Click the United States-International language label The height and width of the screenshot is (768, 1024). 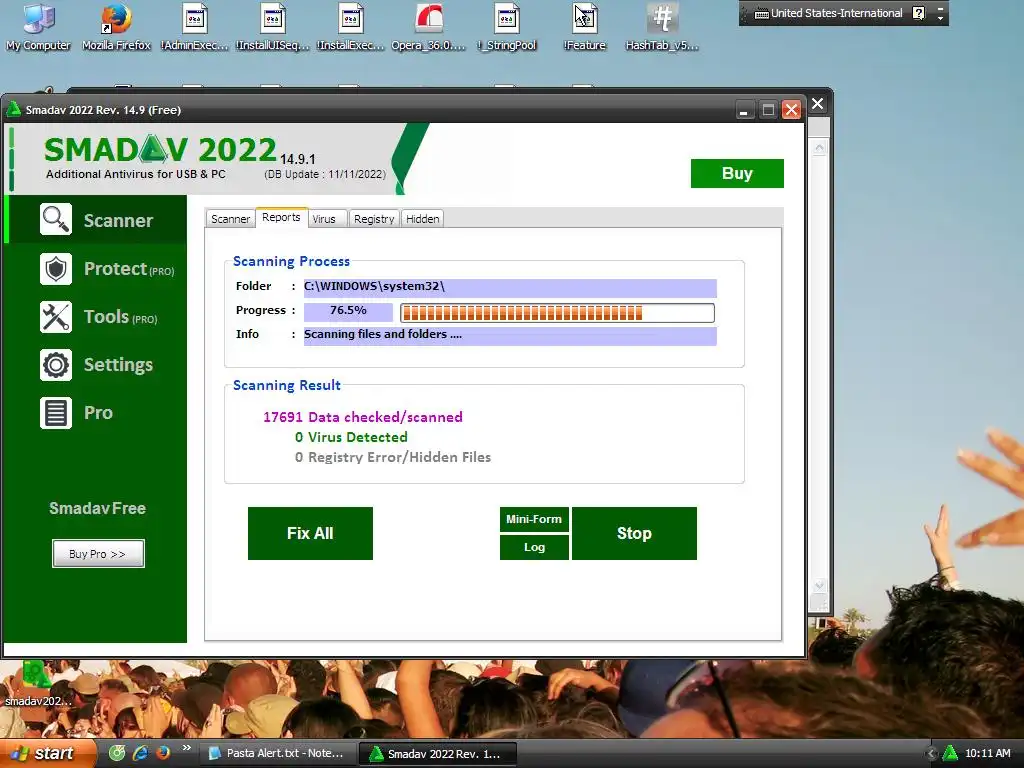[x=837, y=13]
